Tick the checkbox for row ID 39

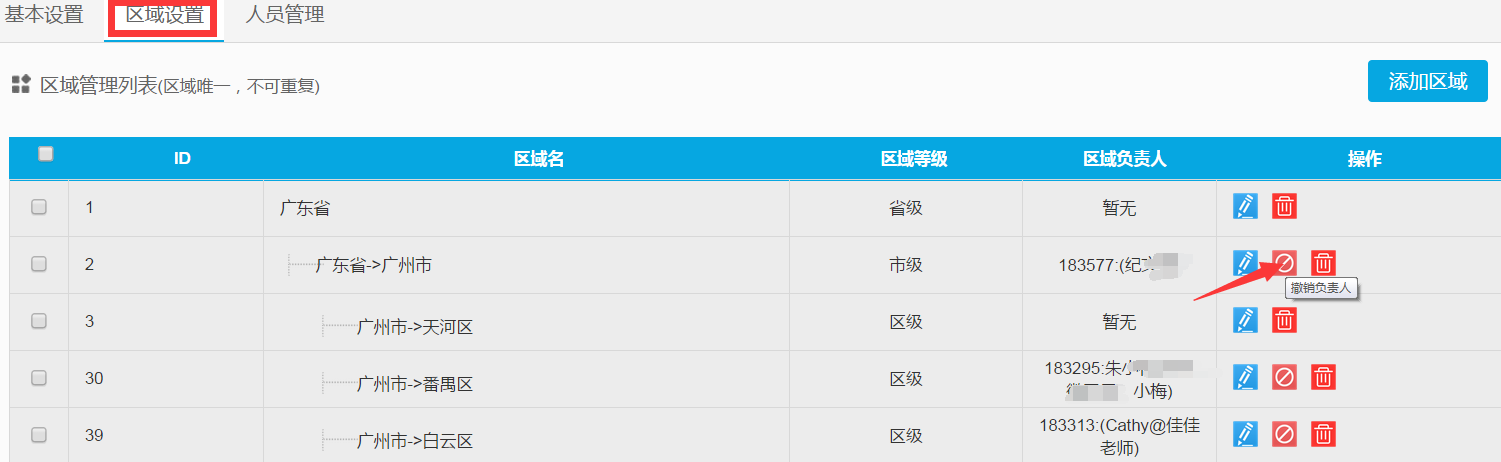click(x=39, y=435)
